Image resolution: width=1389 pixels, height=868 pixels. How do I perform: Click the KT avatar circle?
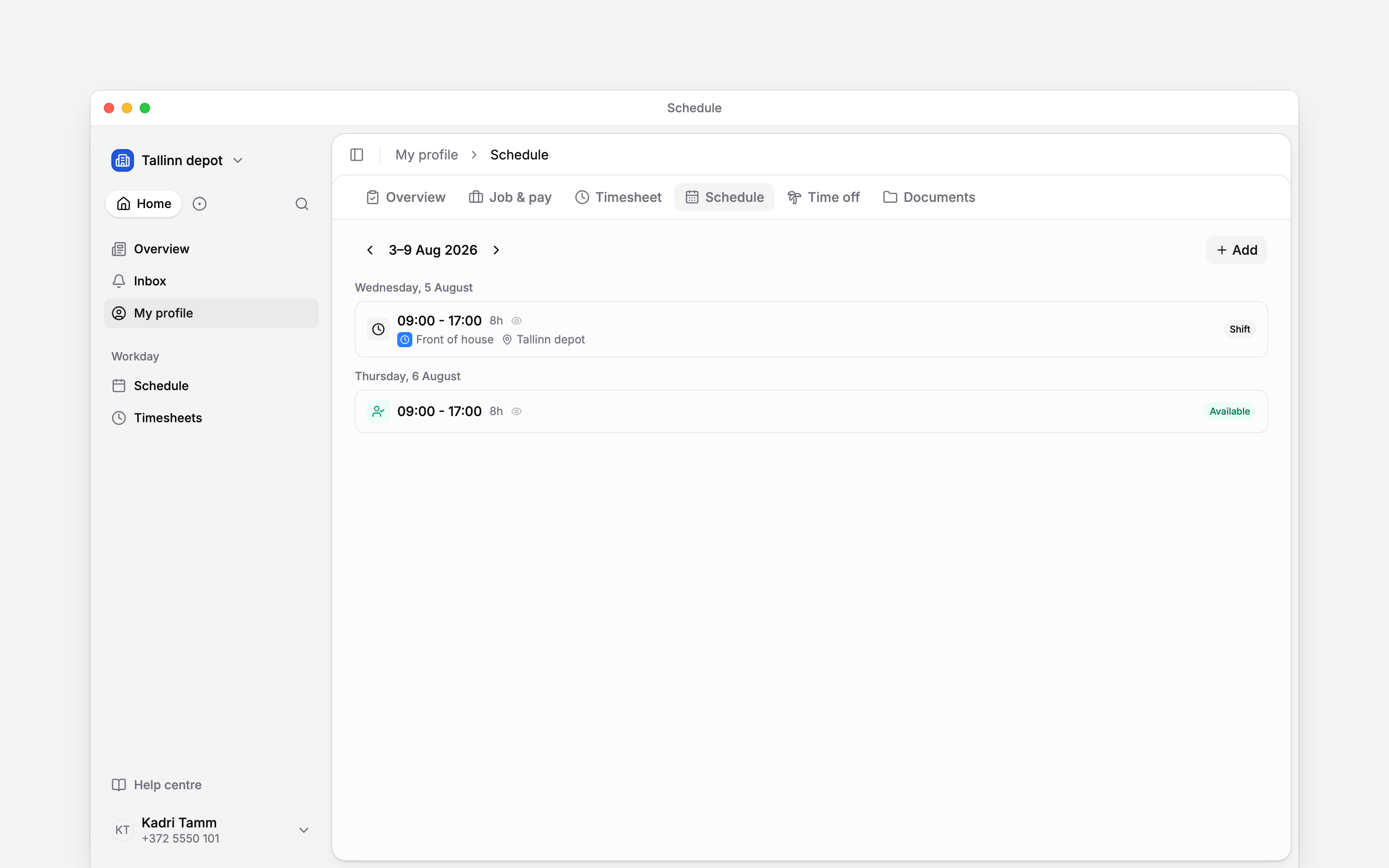(x=122, y=830)
